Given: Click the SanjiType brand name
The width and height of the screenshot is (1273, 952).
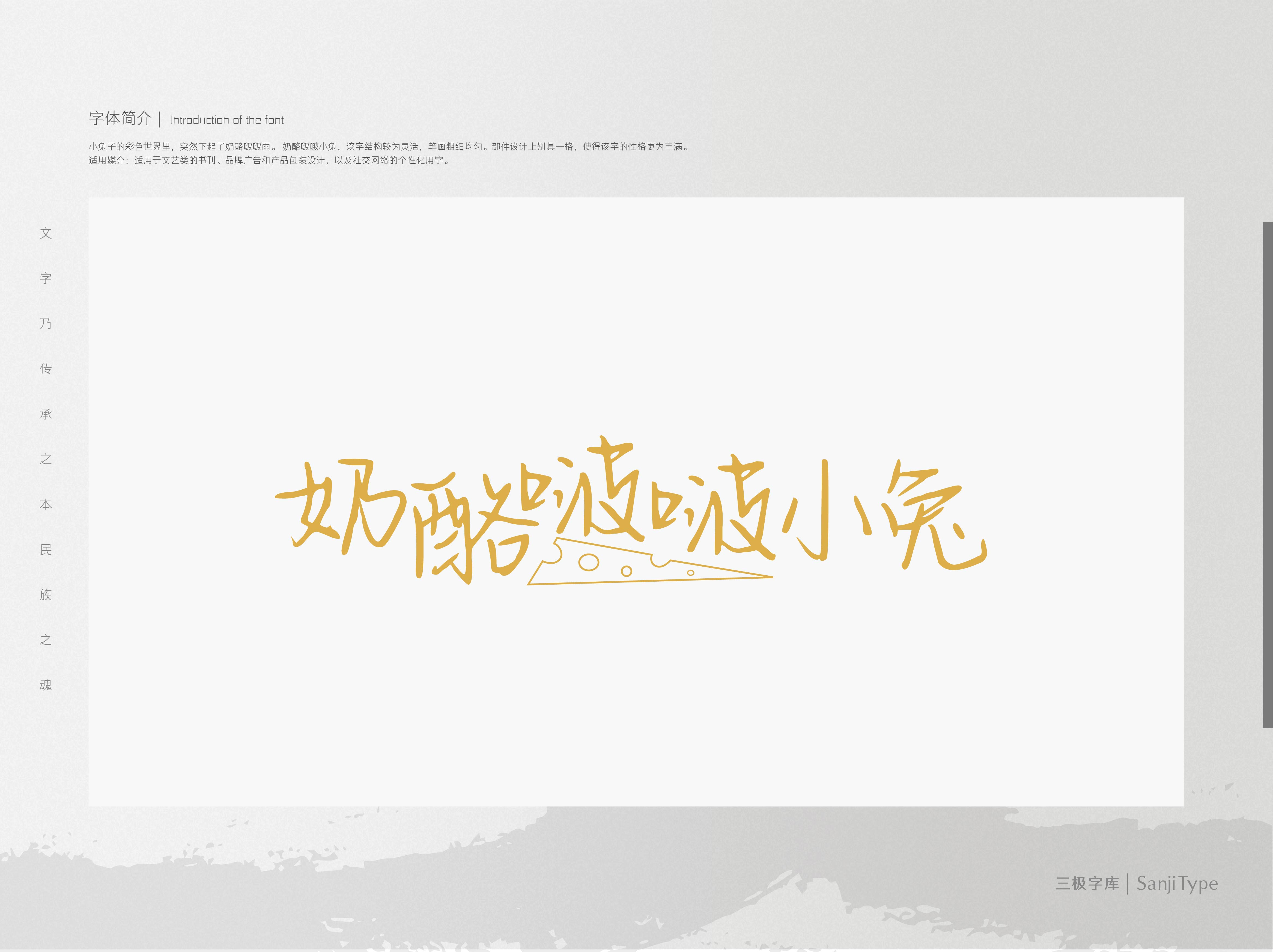Looking at the screenshot, I should tap(1177, 883).
